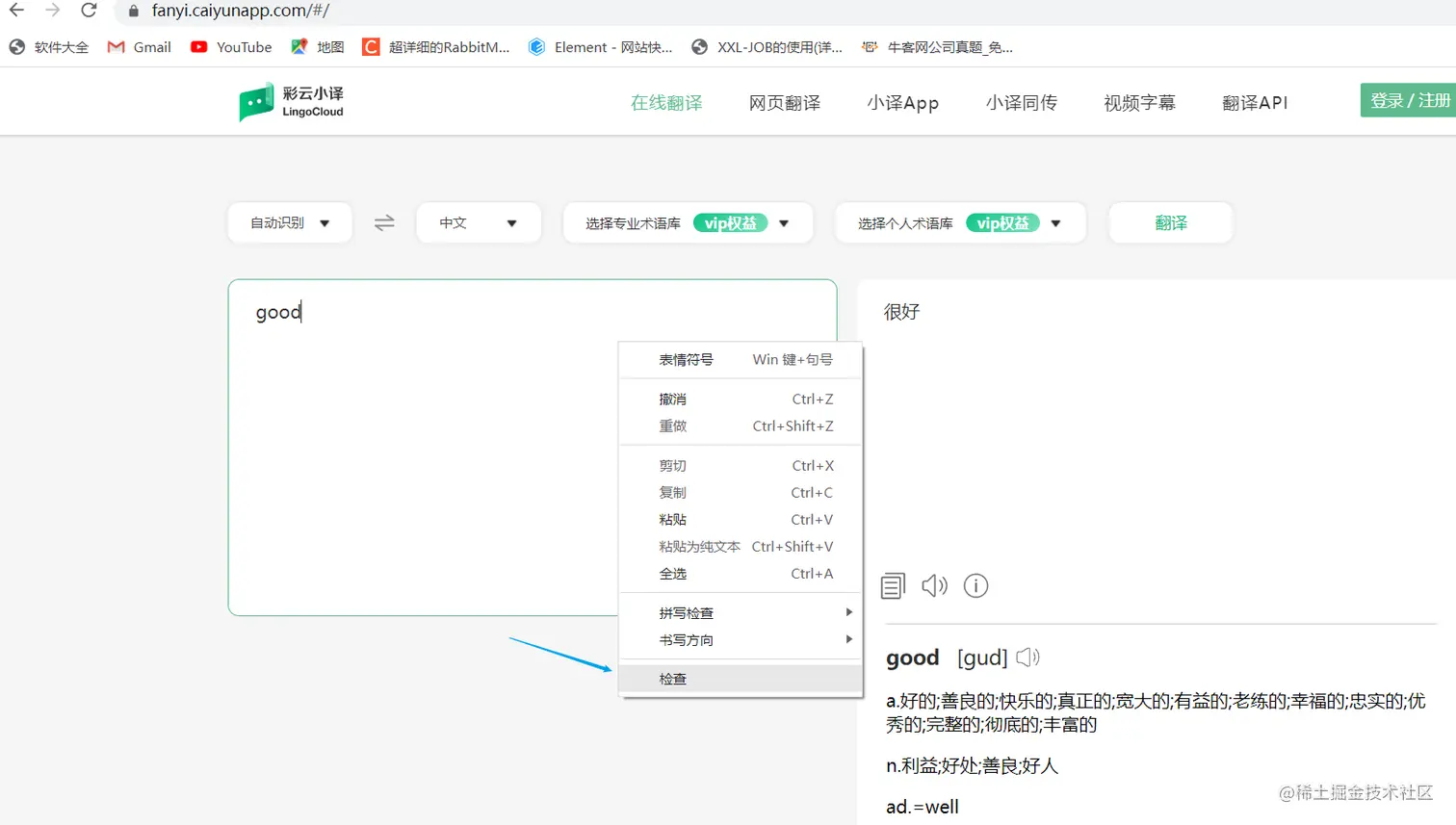Choose 检查 from the context menu

pyautogui.click(x=741, y=679)
